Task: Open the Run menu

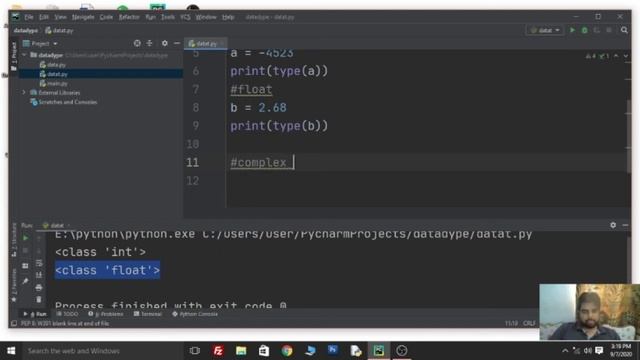Action: (x=150, y=17)
